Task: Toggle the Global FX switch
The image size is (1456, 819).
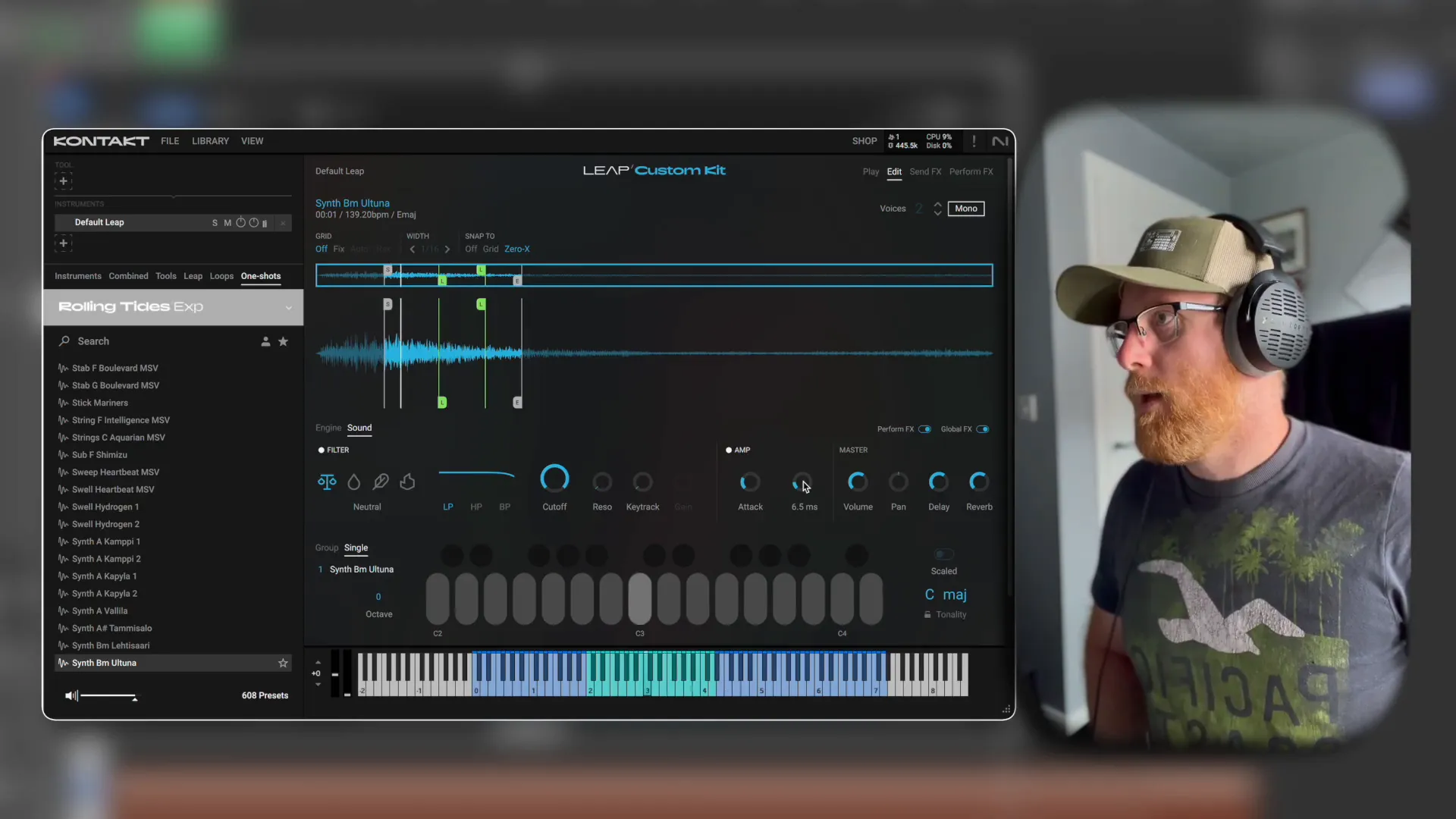Action: tap(983, 430)
